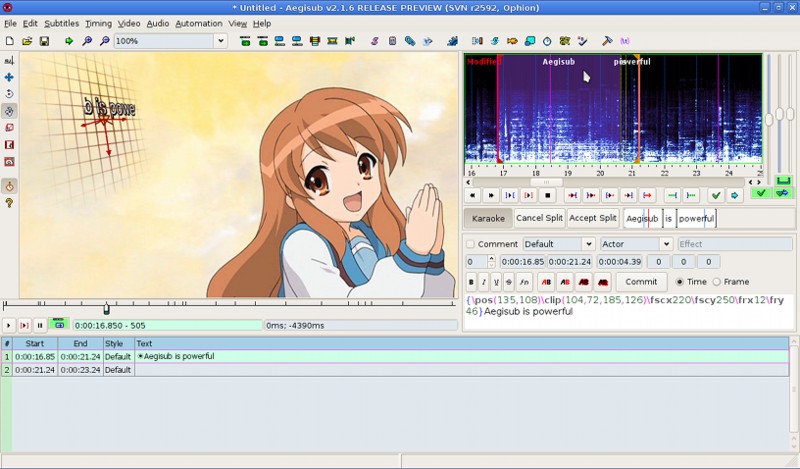Toggle video auto-scroll green button
Viewport: 800px width, 469px height.
59,324
